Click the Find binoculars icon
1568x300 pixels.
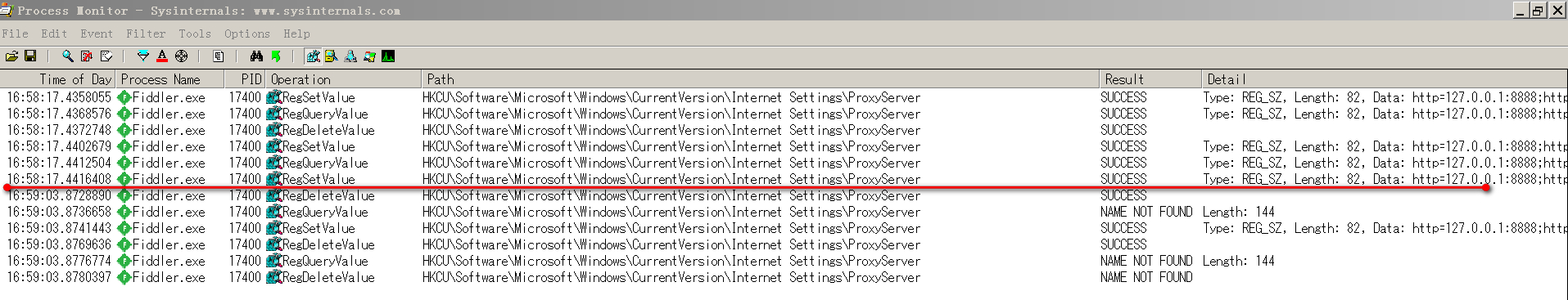tap(256, 56)
